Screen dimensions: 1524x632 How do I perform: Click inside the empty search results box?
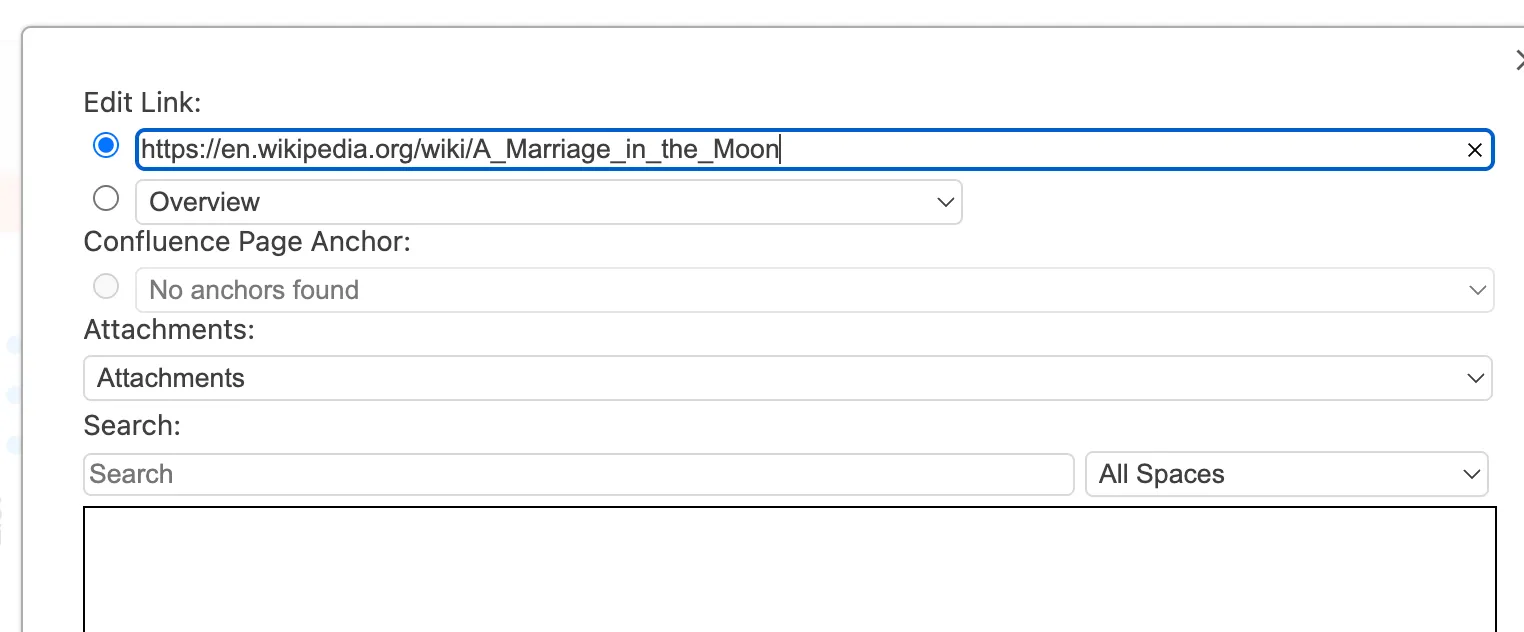coord(789,570)
